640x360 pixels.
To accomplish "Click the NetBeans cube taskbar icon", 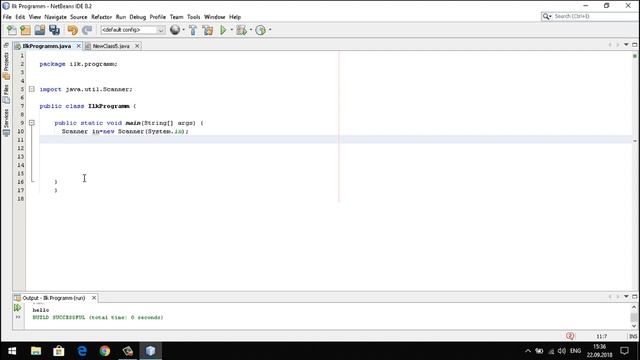I will click(x=151, y=351).
